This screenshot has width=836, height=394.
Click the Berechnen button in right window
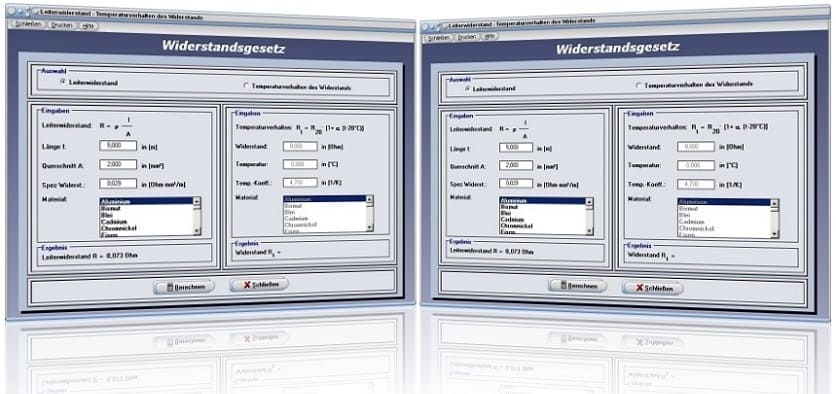tap(577, 286)
